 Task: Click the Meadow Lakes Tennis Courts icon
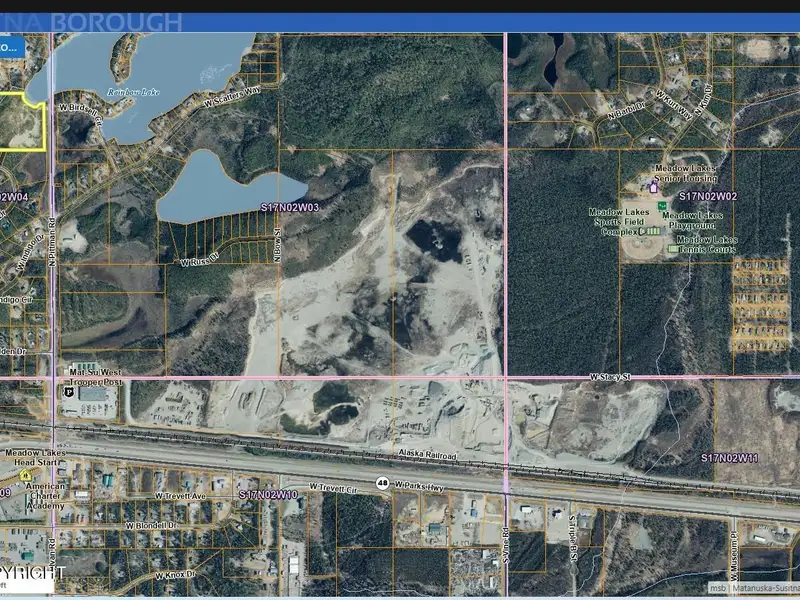(672, 248)
